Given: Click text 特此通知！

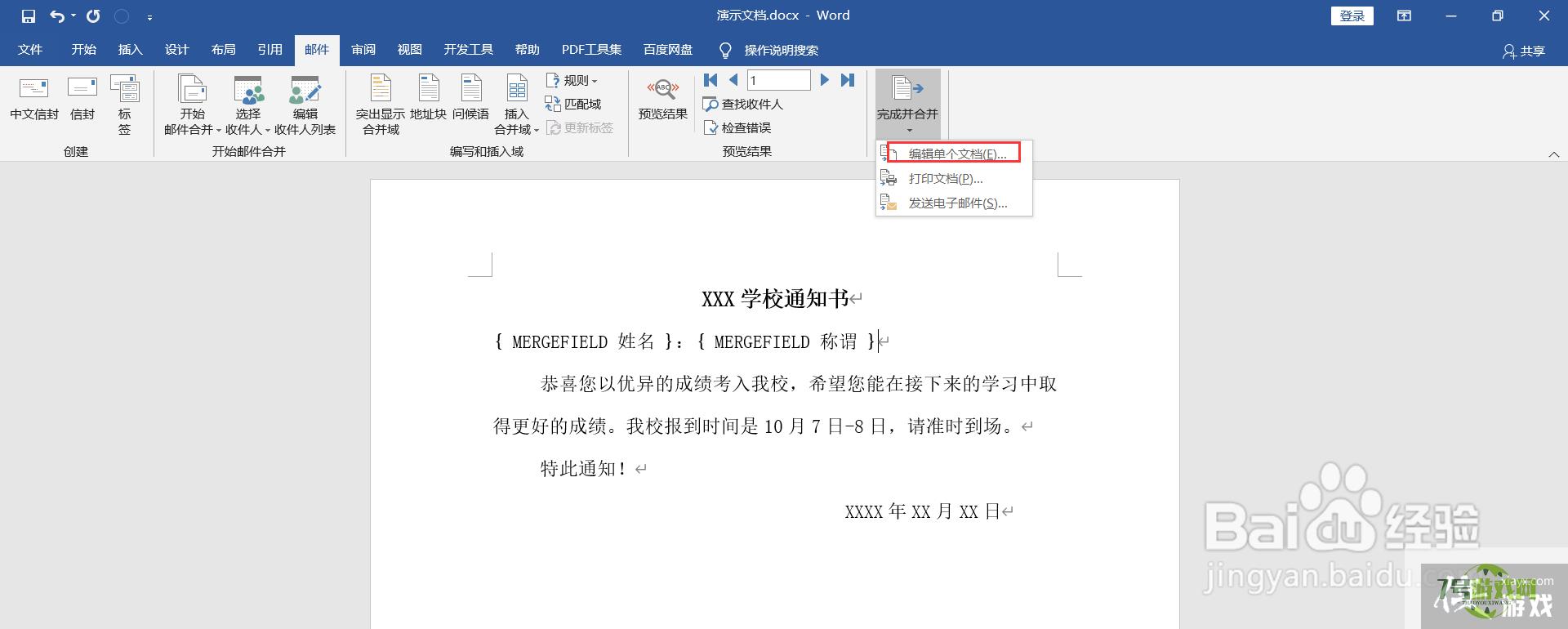Looking at the screenshot, I should pyautogui.click(x=584, y=469).
